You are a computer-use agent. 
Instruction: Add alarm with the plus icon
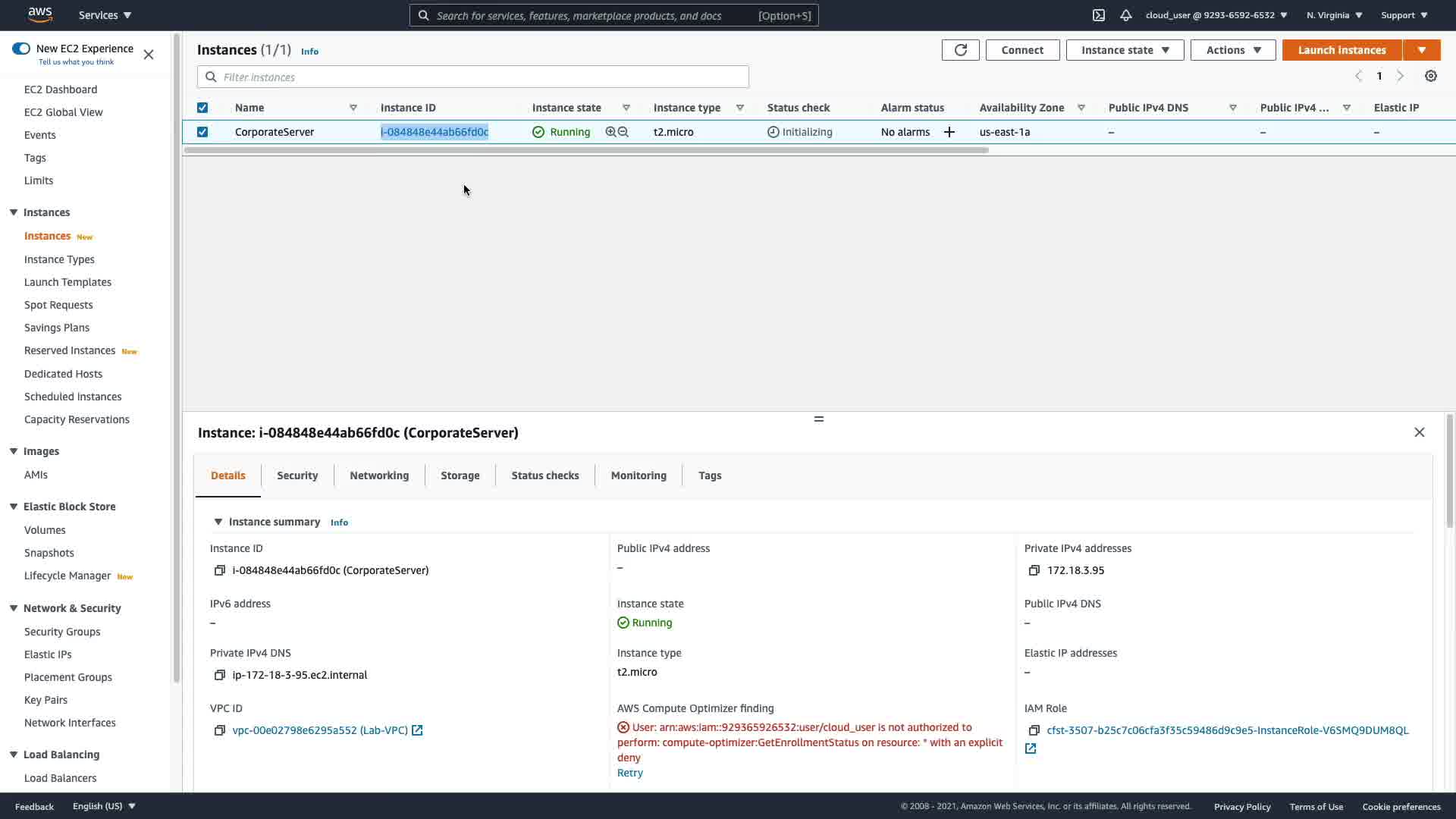click(949, 132)
